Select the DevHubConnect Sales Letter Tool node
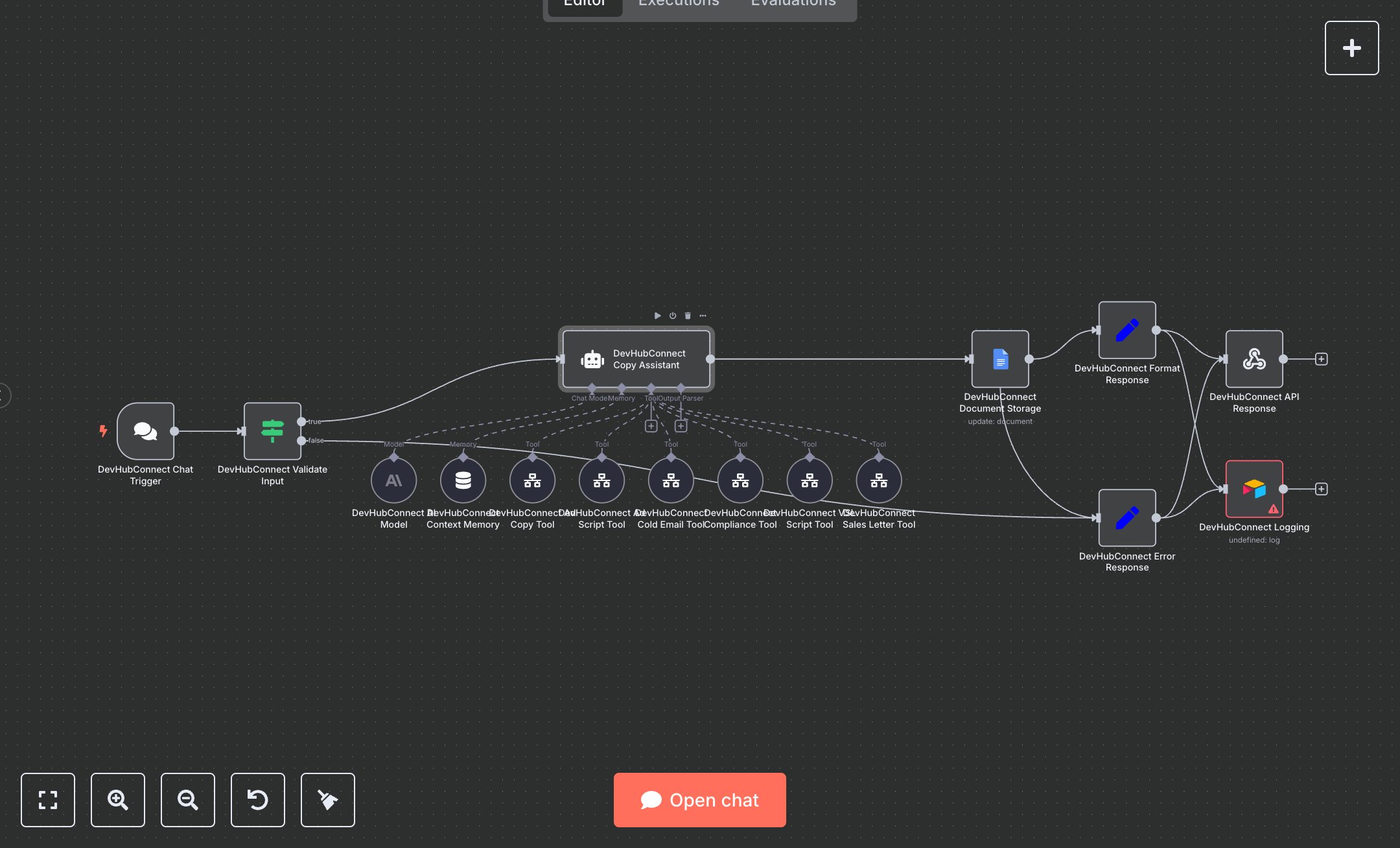Image resolution: width=1400 pixels, height=848 pixels. 878,480
